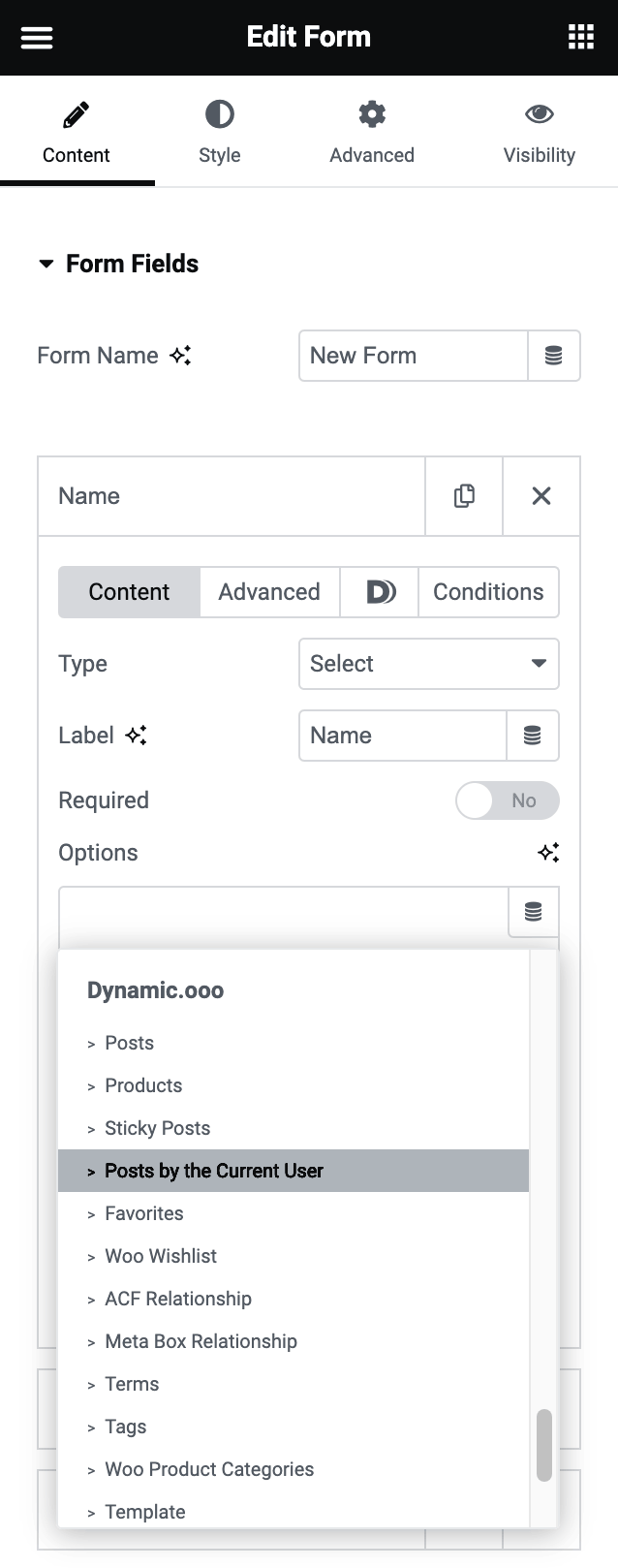The image size is (618, 1568).
Task: Open the Conditions tab of the Name field
Action: 488,591
